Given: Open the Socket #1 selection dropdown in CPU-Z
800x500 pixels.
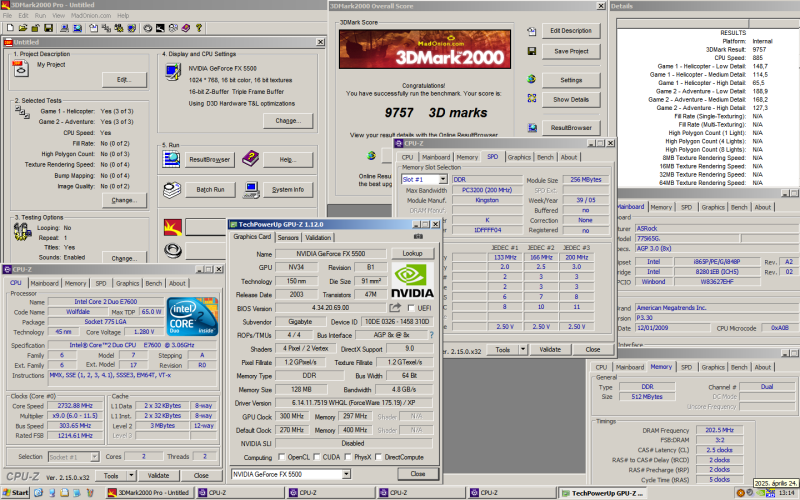Looking at the screenshot, I should (94, 457).
